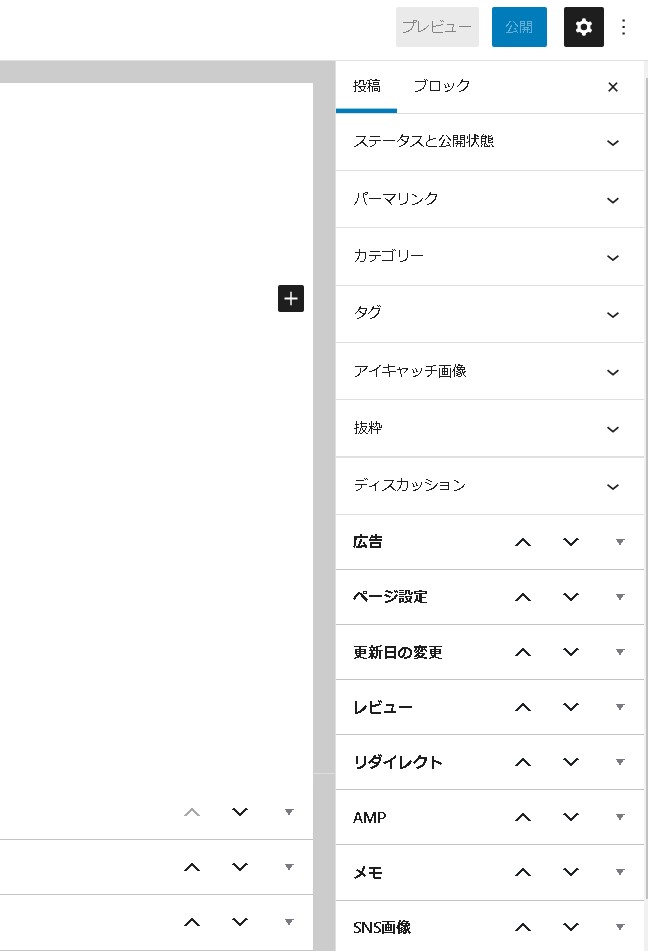The image size is (648, 951).
Task: Close the settings sidebar panel
Action: 613,87
